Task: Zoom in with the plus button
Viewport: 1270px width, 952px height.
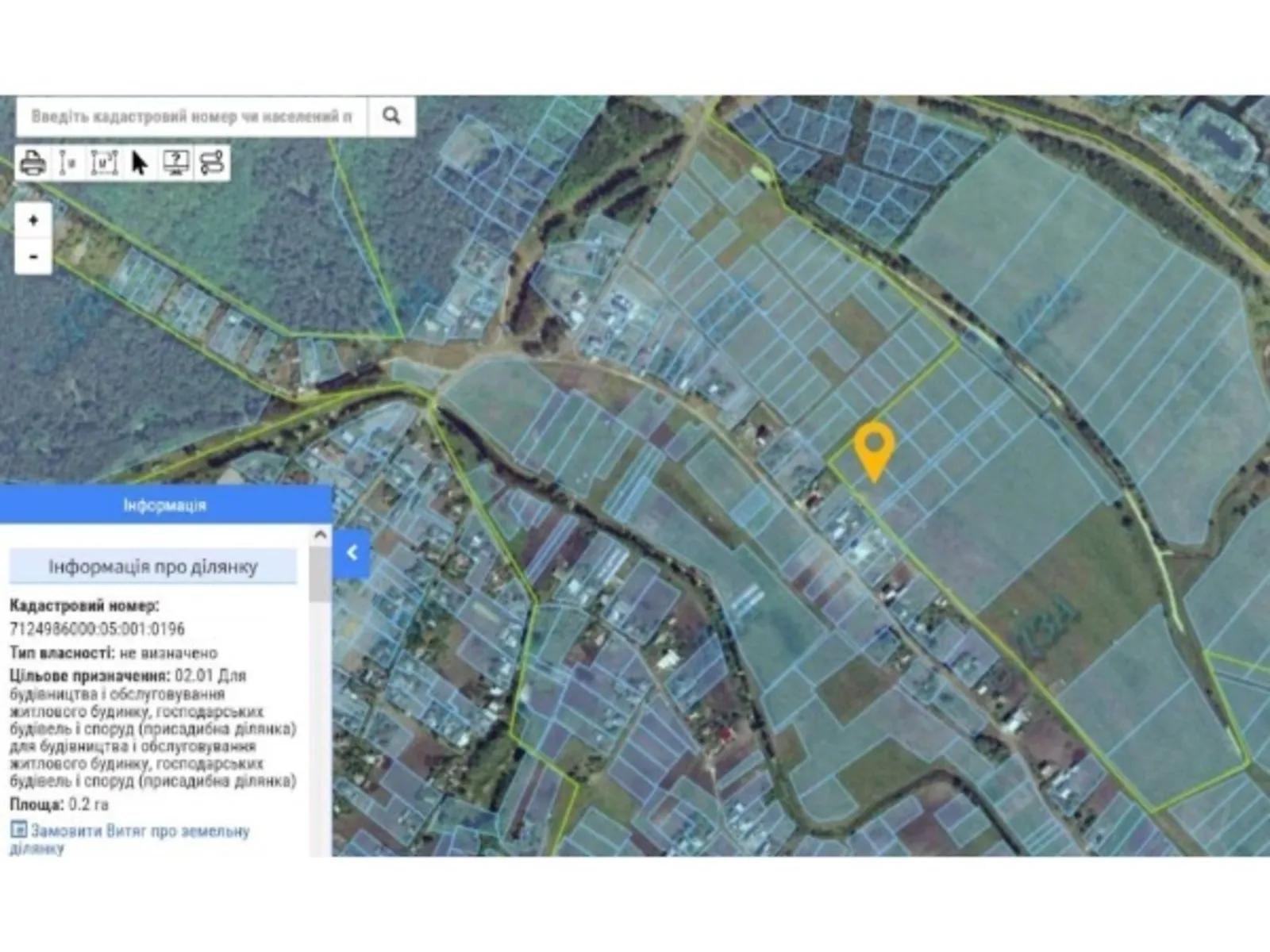Action: click(33, 221)
